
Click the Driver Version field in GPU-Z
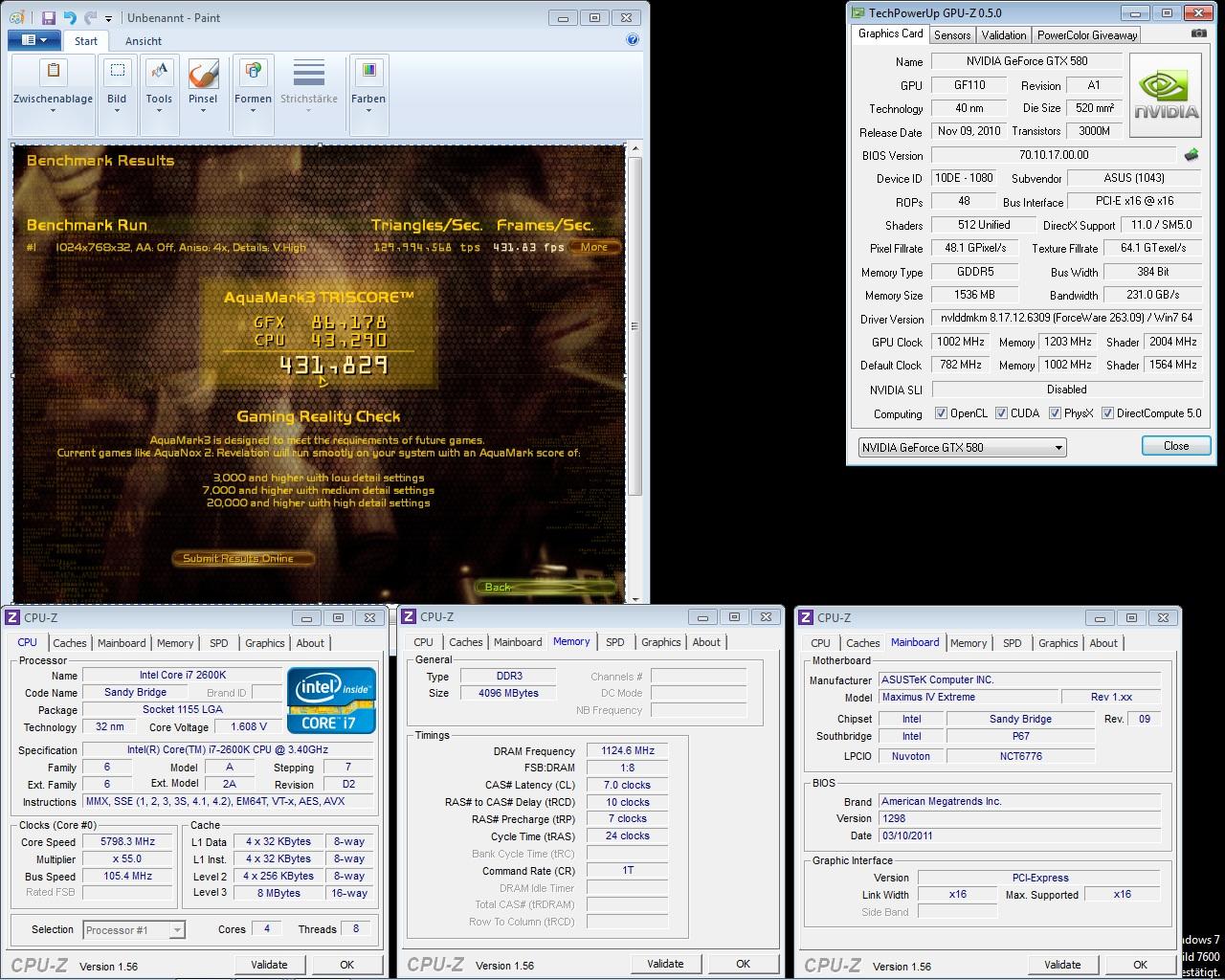[1066, 319]
